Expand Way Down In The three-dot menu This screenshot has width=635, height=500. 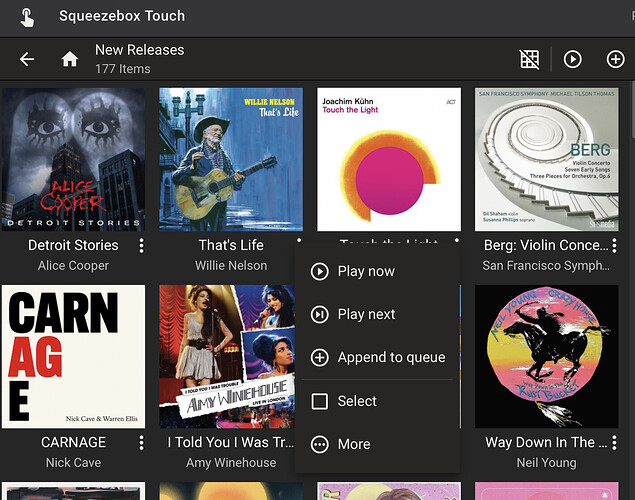(x=617, y=442)
